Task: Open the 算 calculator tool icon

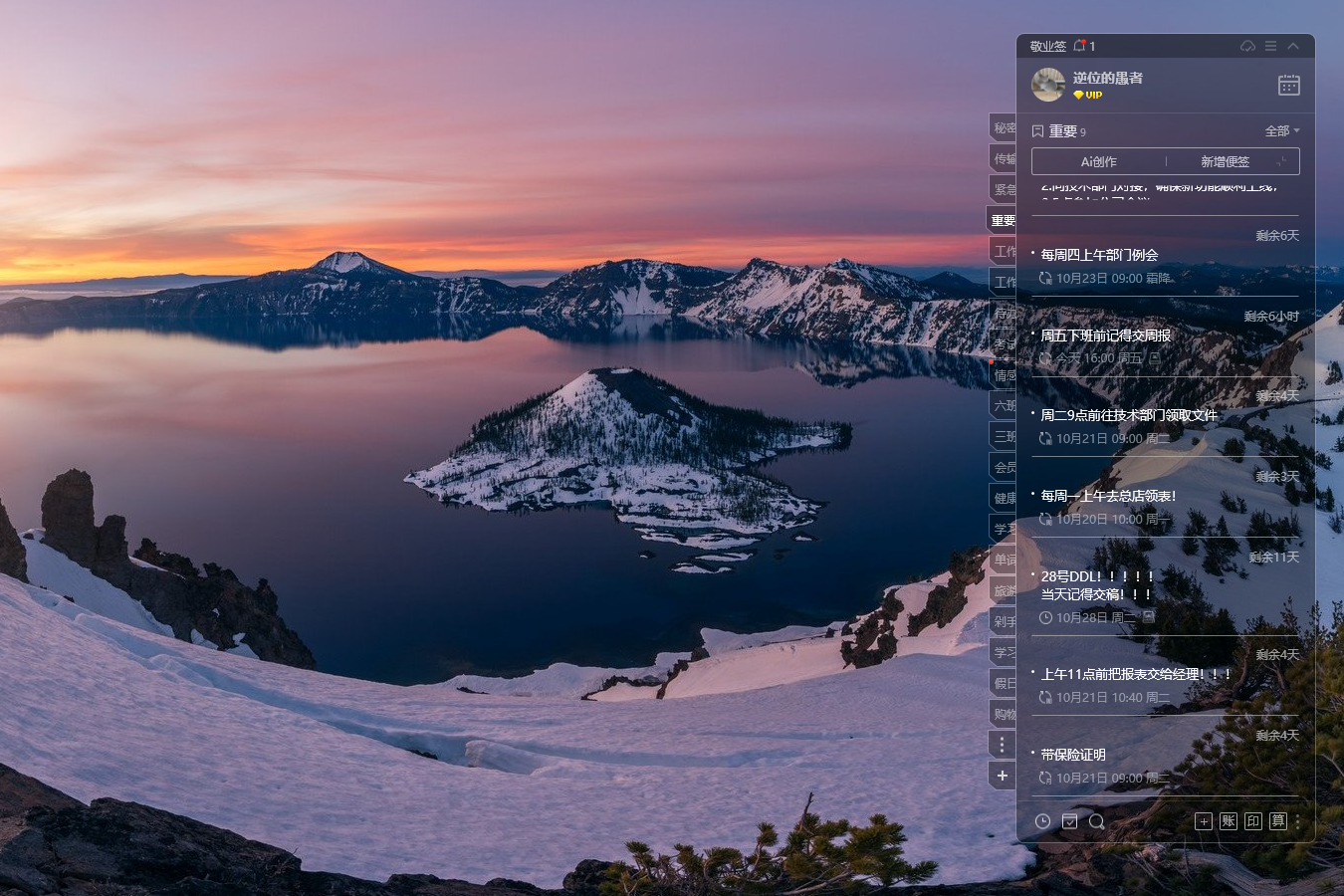Action: pyautogui.click(x=1278, y=821)
